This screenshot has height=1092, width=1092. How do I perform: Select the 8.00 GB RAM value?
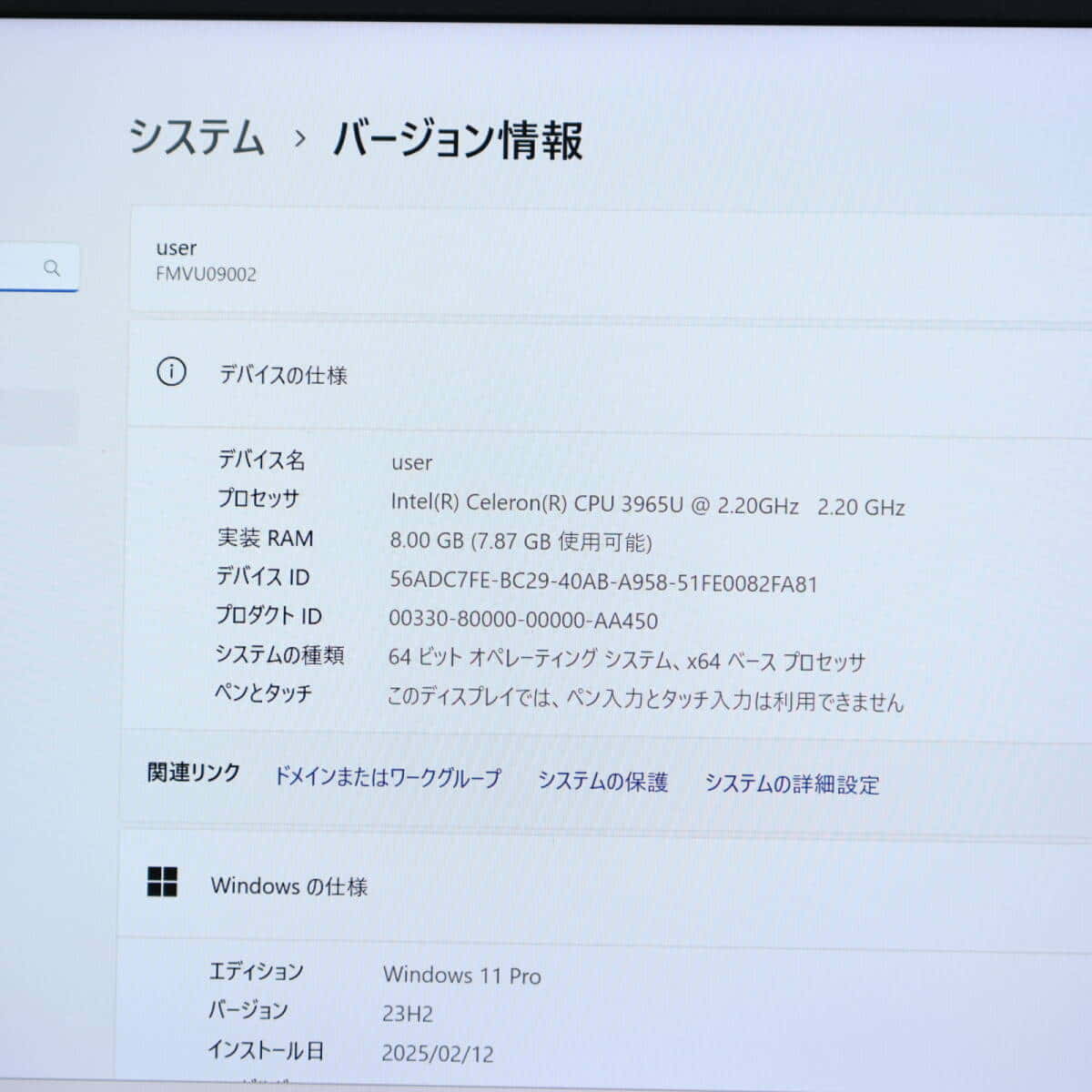[521, 541]
